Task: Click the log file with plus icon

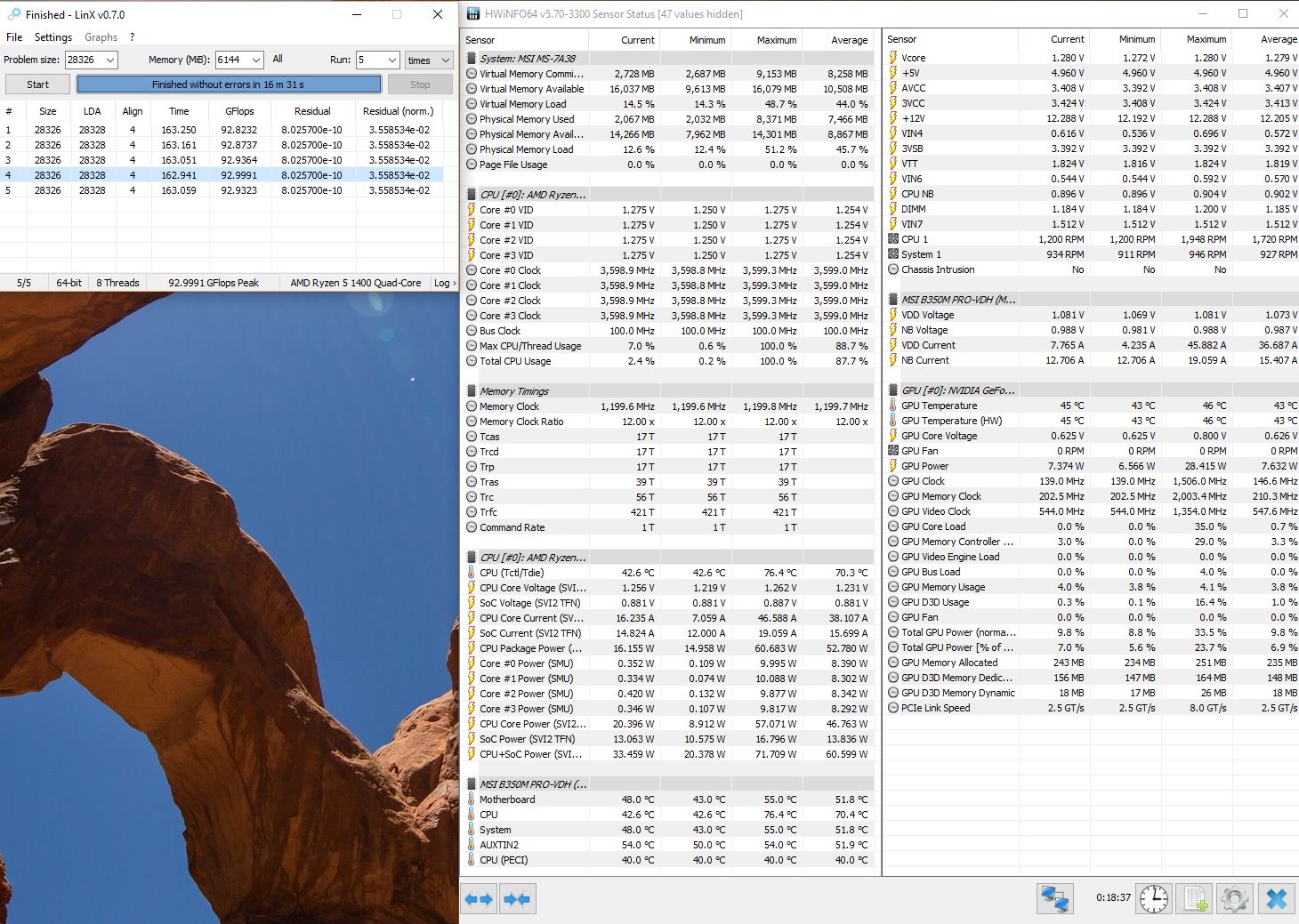Action: tap(1195, 899)
